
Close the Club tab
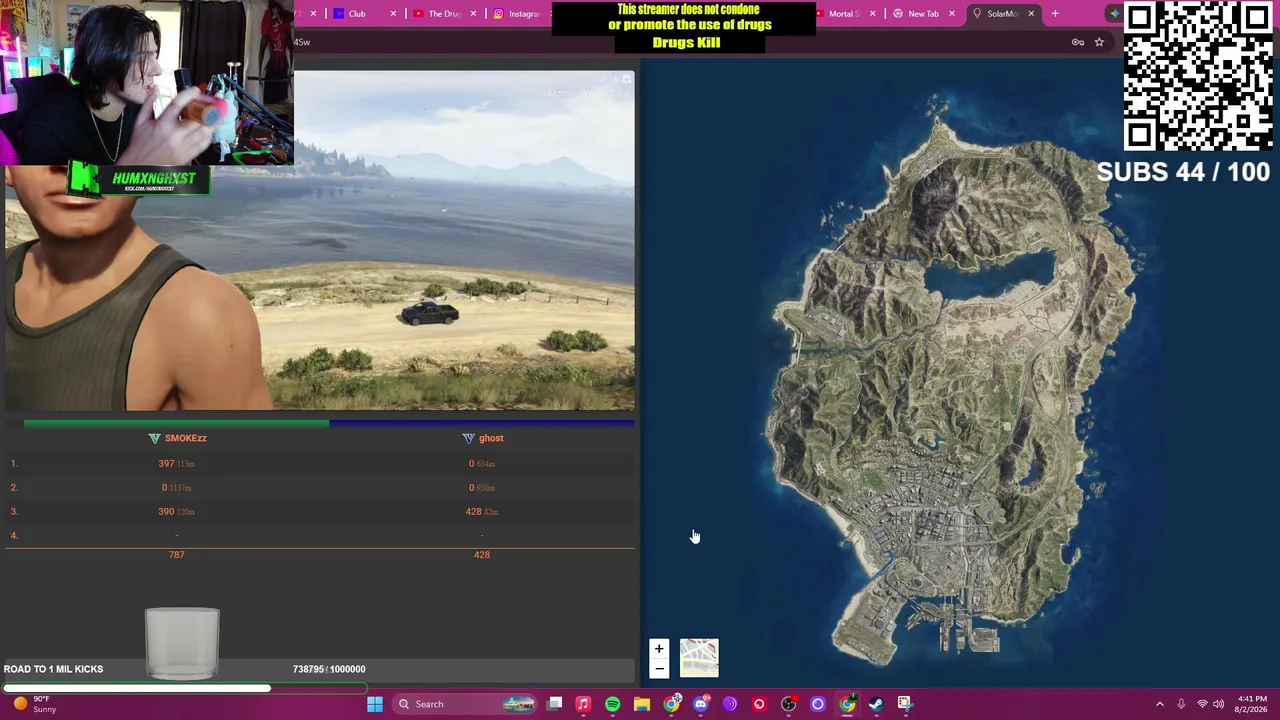pos(393,14)
